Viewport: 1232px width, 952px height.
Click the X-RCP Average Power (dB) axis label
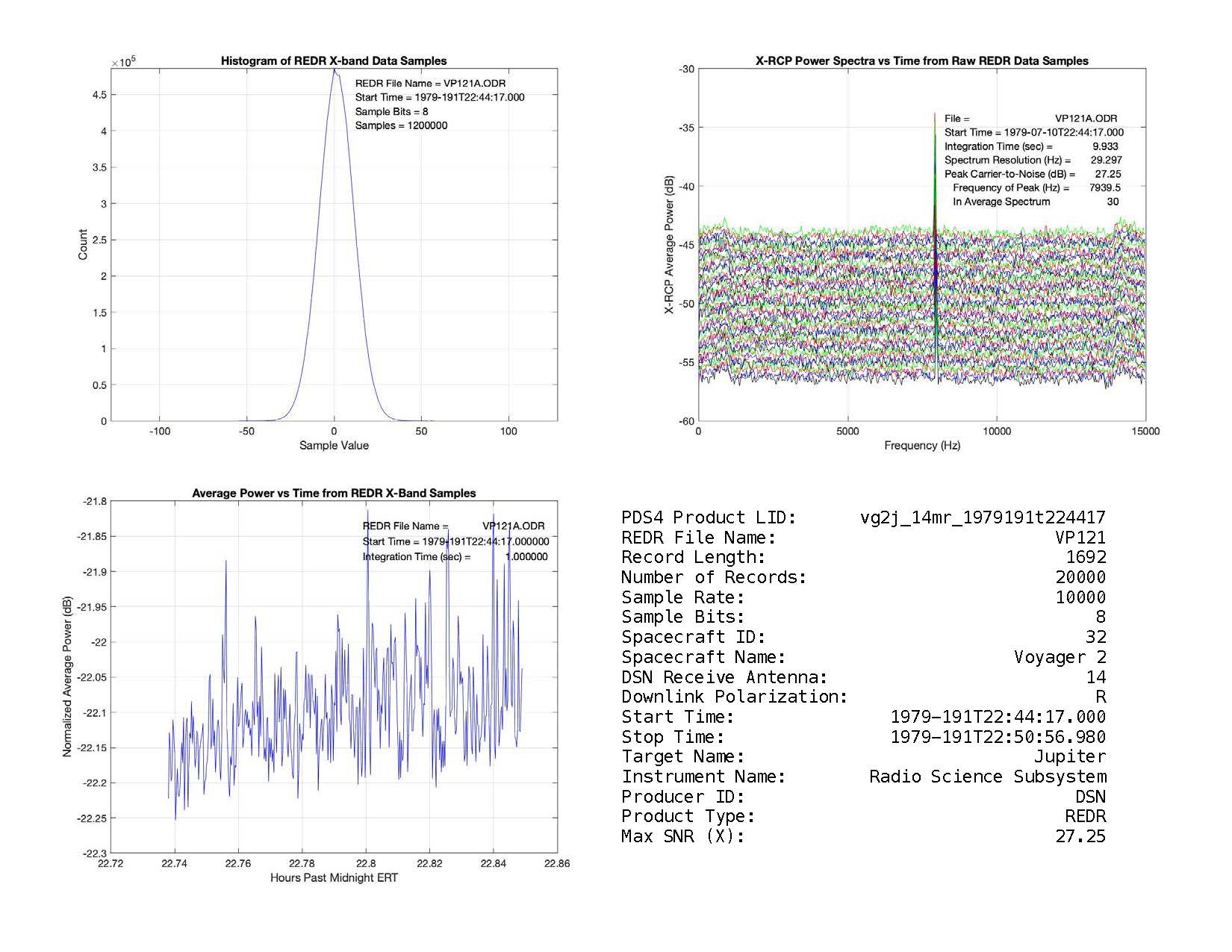(670, 245)
